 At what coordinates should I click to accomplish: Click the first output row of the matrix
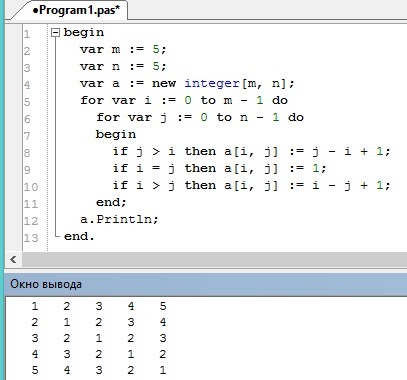tap(99, 306)
